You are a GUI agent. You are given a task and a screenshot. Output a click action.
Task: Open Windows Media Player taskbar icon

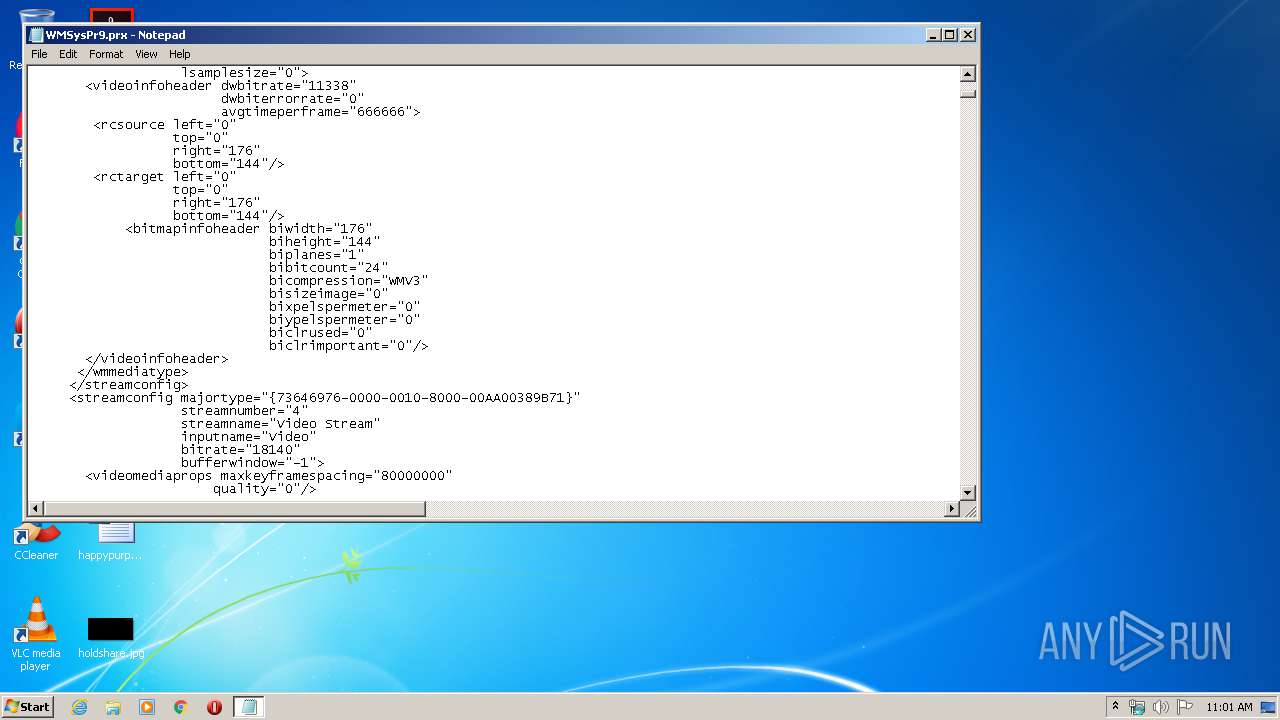click(x=147, y=707)
